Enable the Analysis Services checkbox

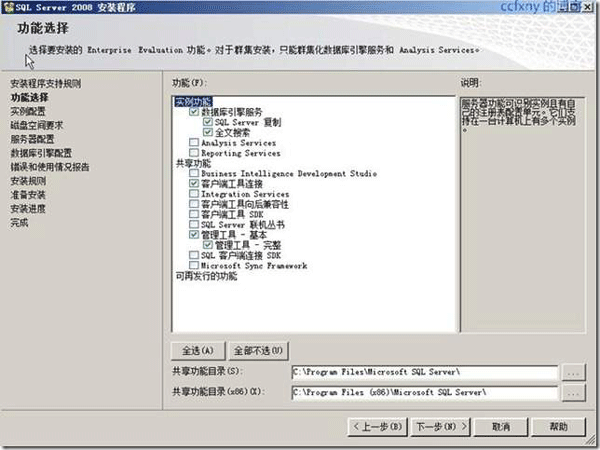coord(194,143)
